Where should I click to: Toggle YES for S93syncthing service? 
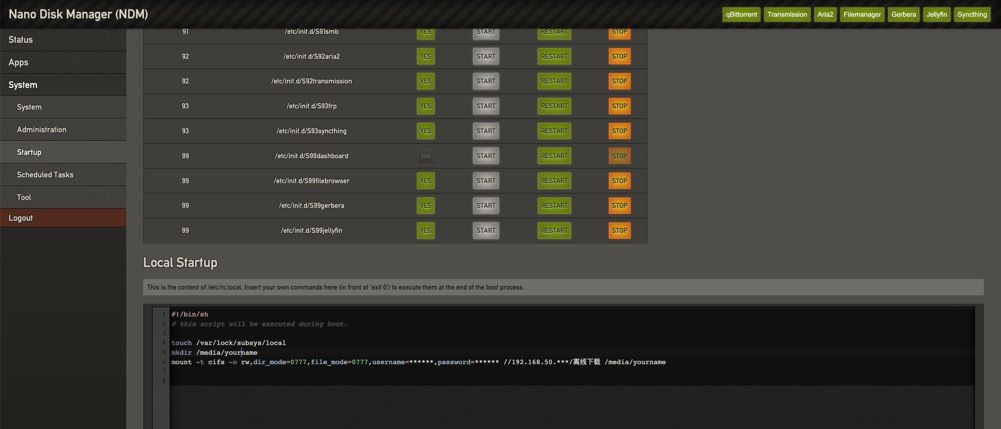pyautogui.click(x=425, y=131)
